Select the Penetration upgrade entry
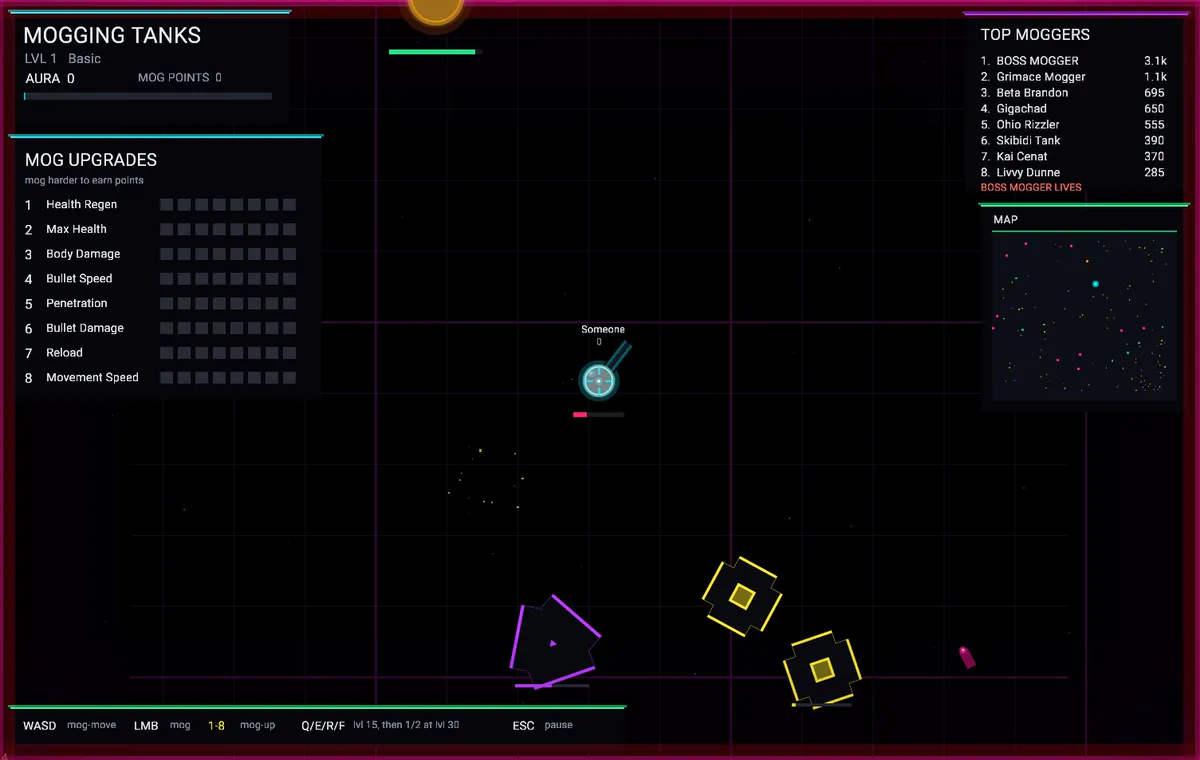1200x760 pixels. pyautogui.click(x=160, y=303)
